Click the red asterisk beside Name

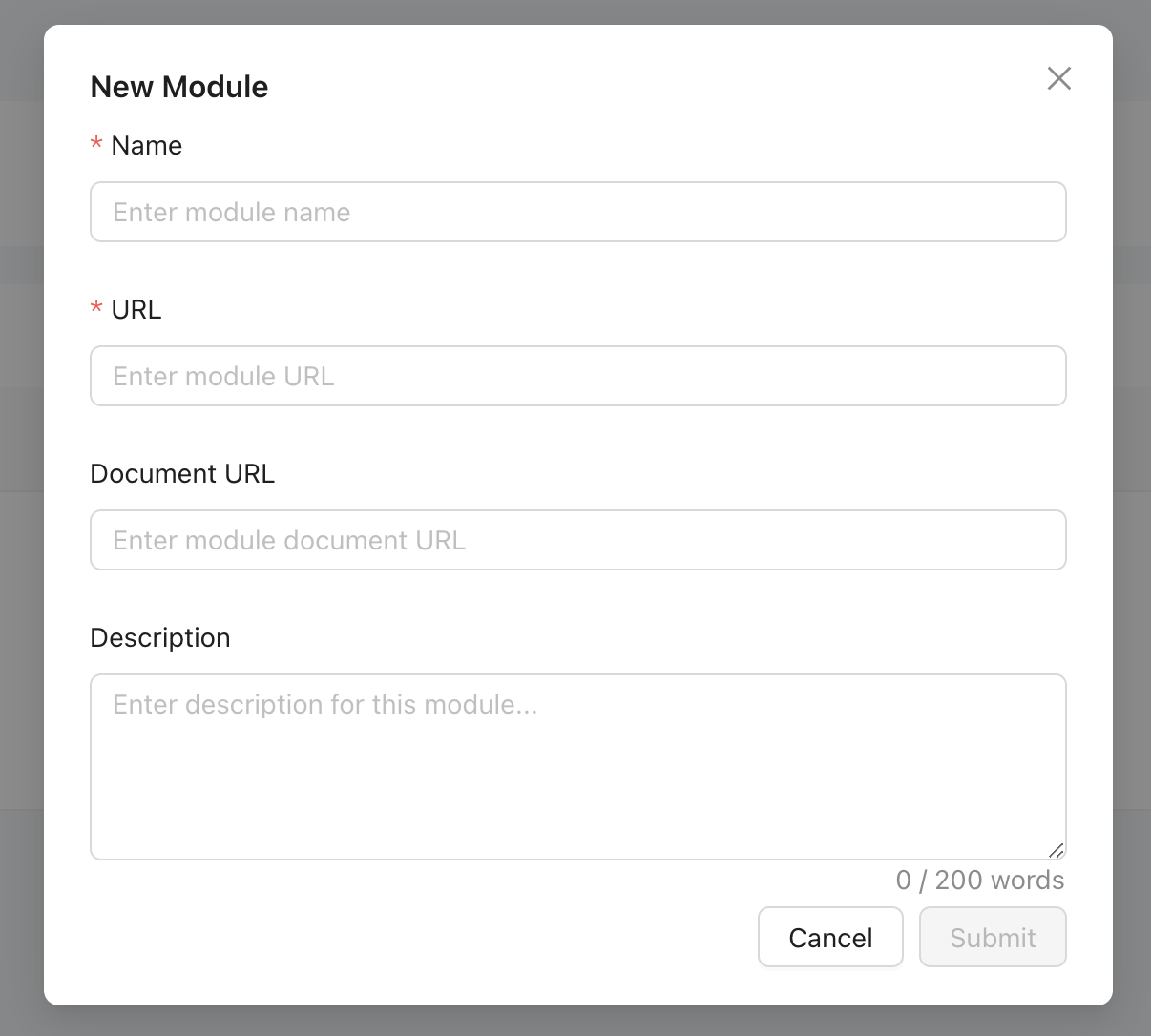coord(95,145)
